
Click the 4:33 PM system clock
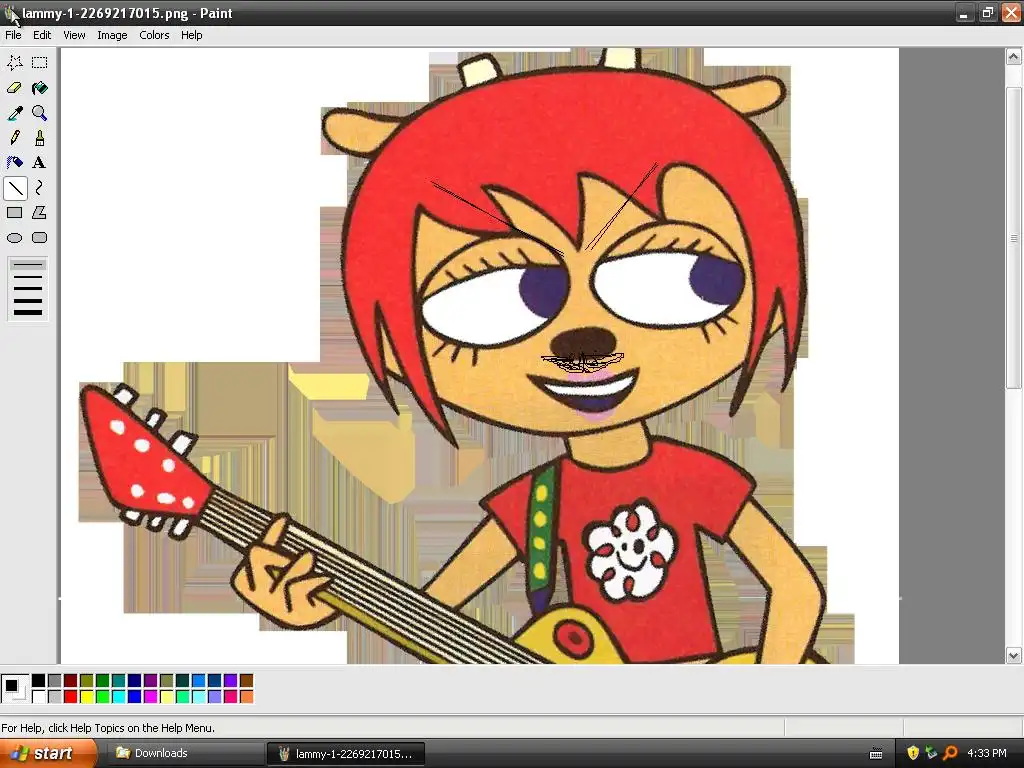987,753
